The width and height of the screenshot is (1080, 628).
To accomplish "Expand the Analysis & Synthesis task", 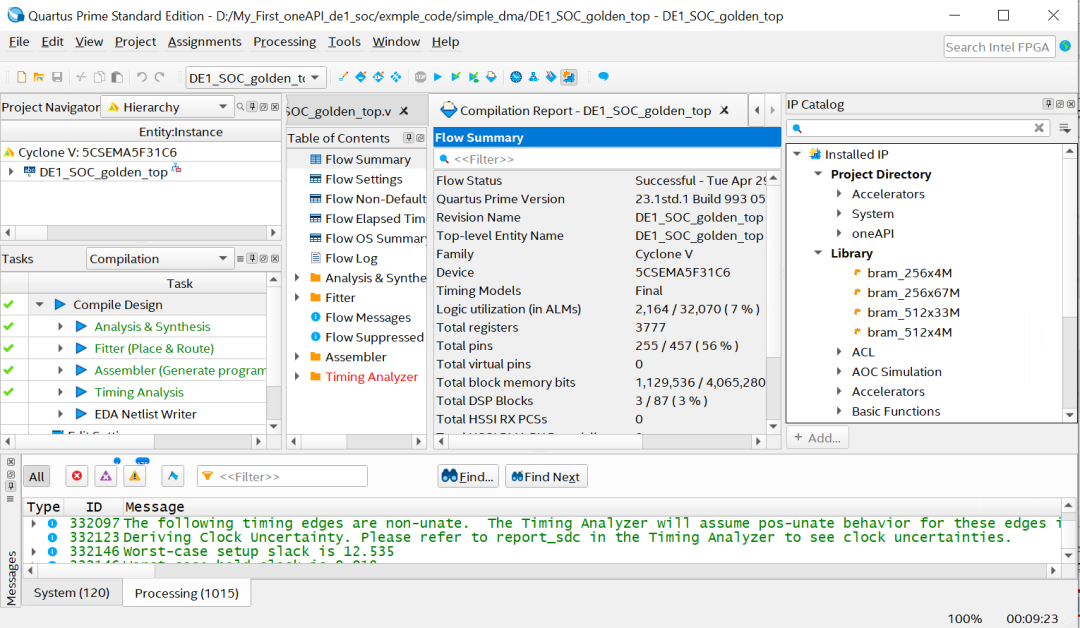I will tap(60, 326).
